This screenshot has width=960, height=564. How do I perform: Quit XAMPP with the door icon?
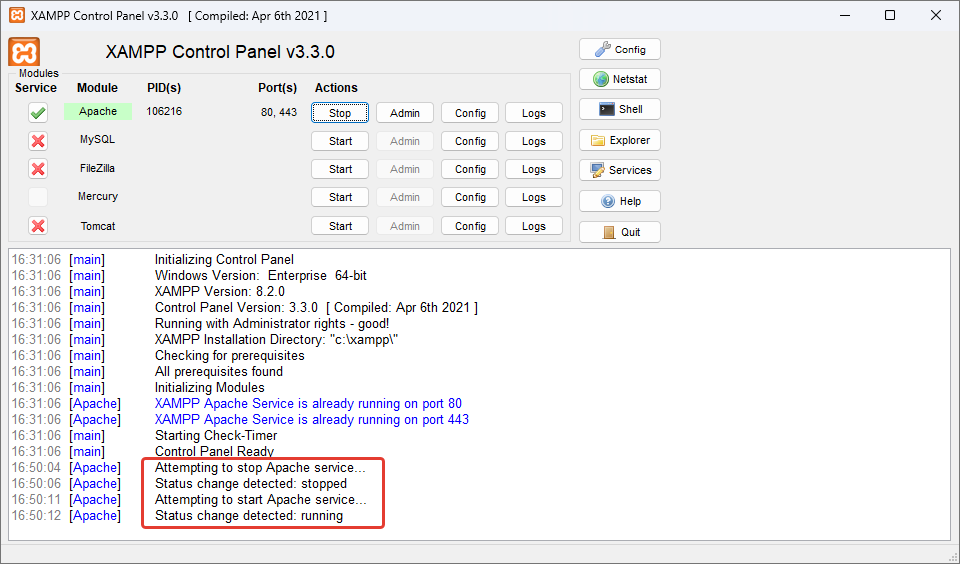point(620,232)
